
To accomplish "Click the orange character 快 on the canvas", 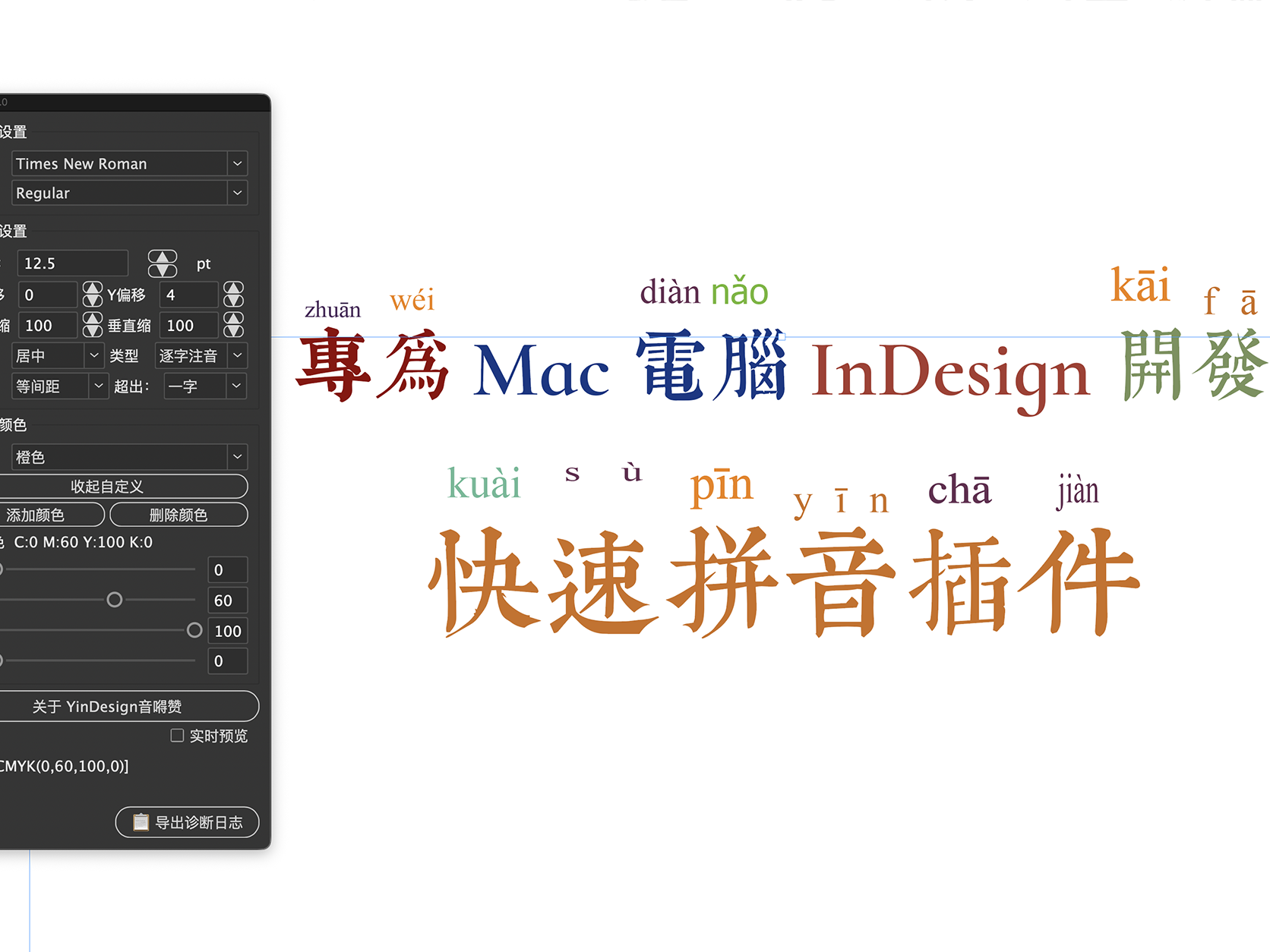I will (x=484, y=582).
